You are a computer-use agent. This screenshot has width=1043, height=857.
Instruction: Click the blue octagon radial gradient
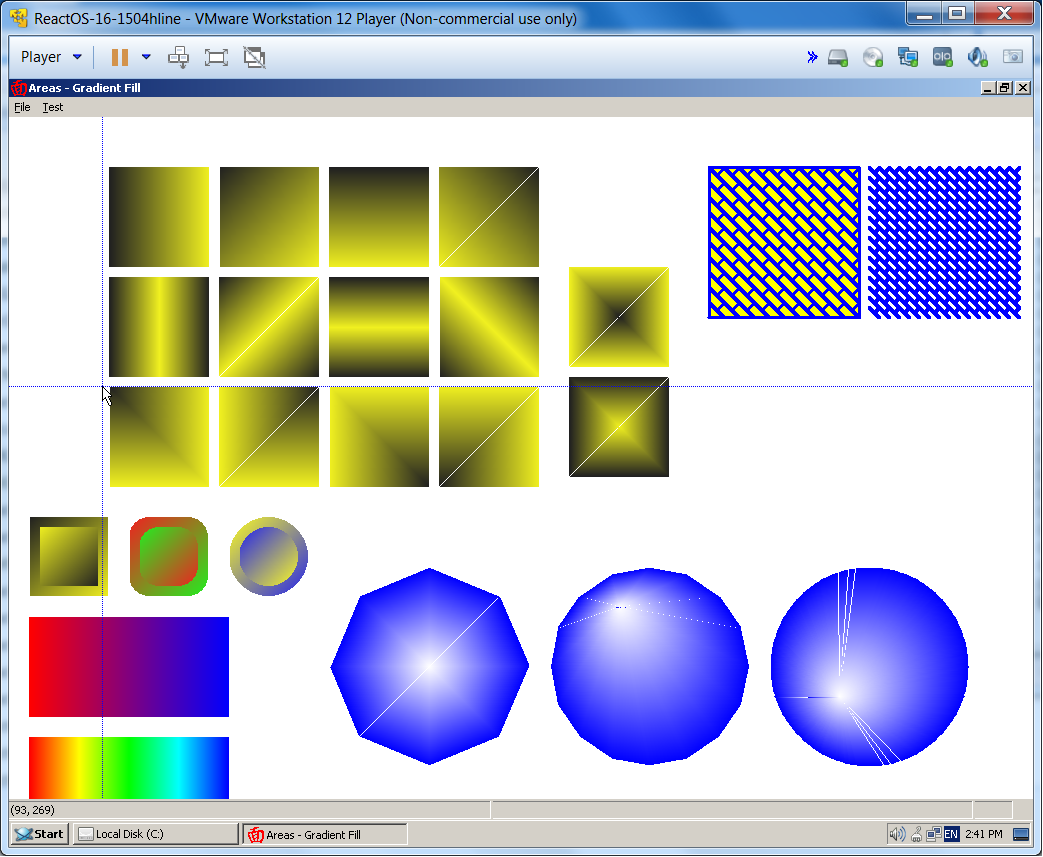pyautogui.click(x=430, y=667)
